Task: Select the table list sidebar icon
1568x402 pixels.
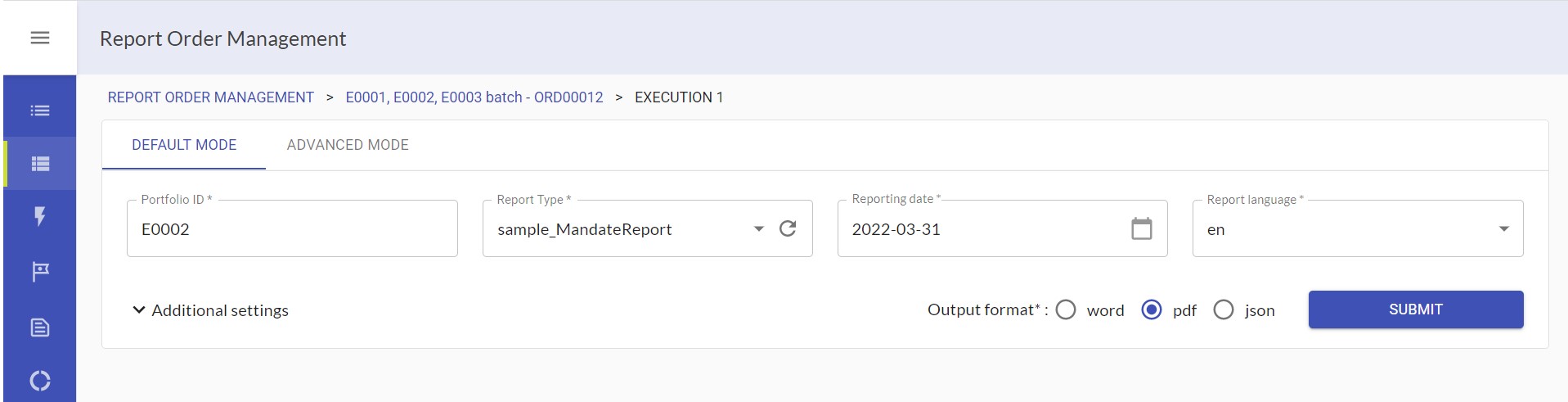Action: click(39, 164)
